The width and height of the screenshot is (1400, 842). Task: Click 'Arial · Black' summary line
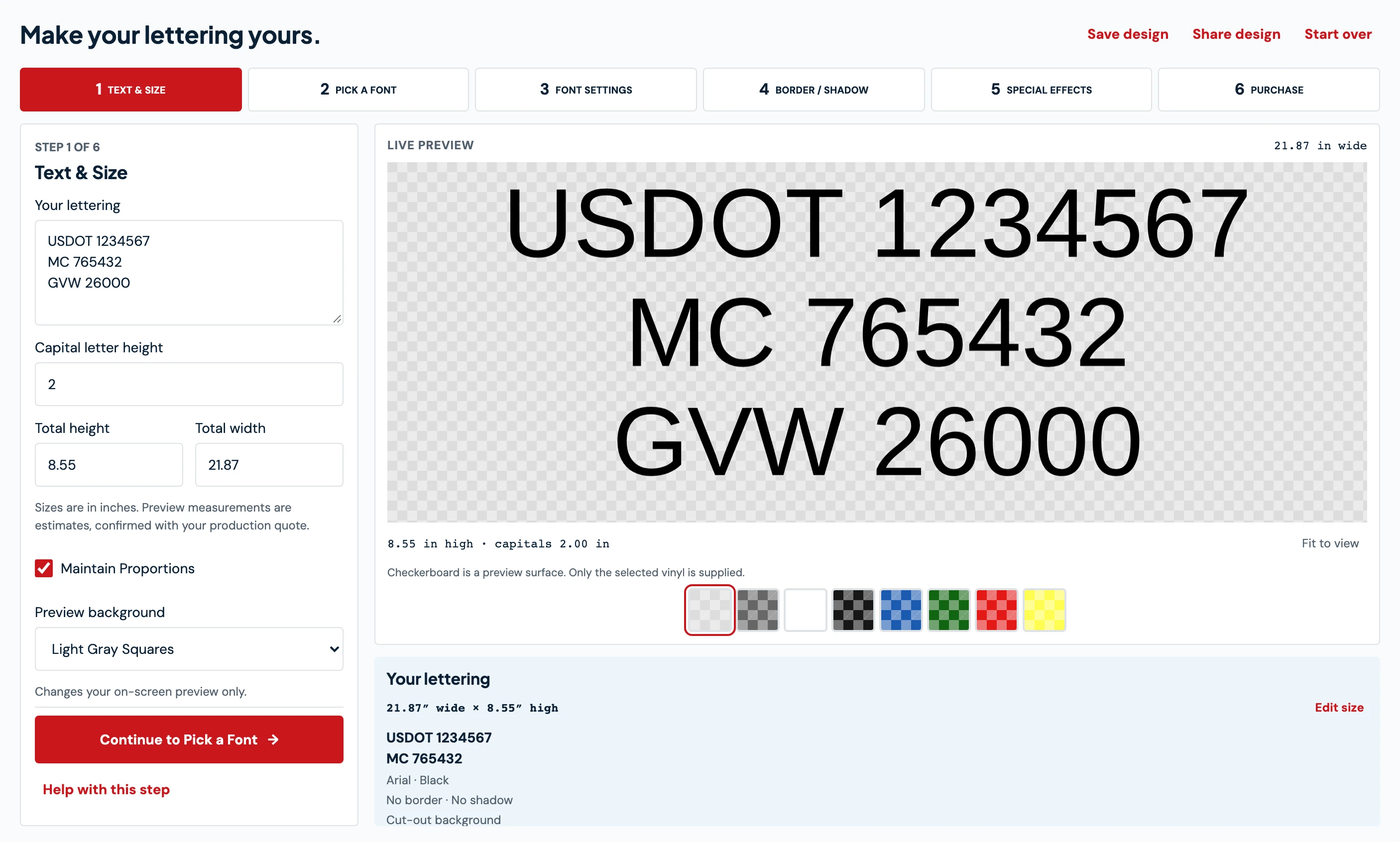417,780
